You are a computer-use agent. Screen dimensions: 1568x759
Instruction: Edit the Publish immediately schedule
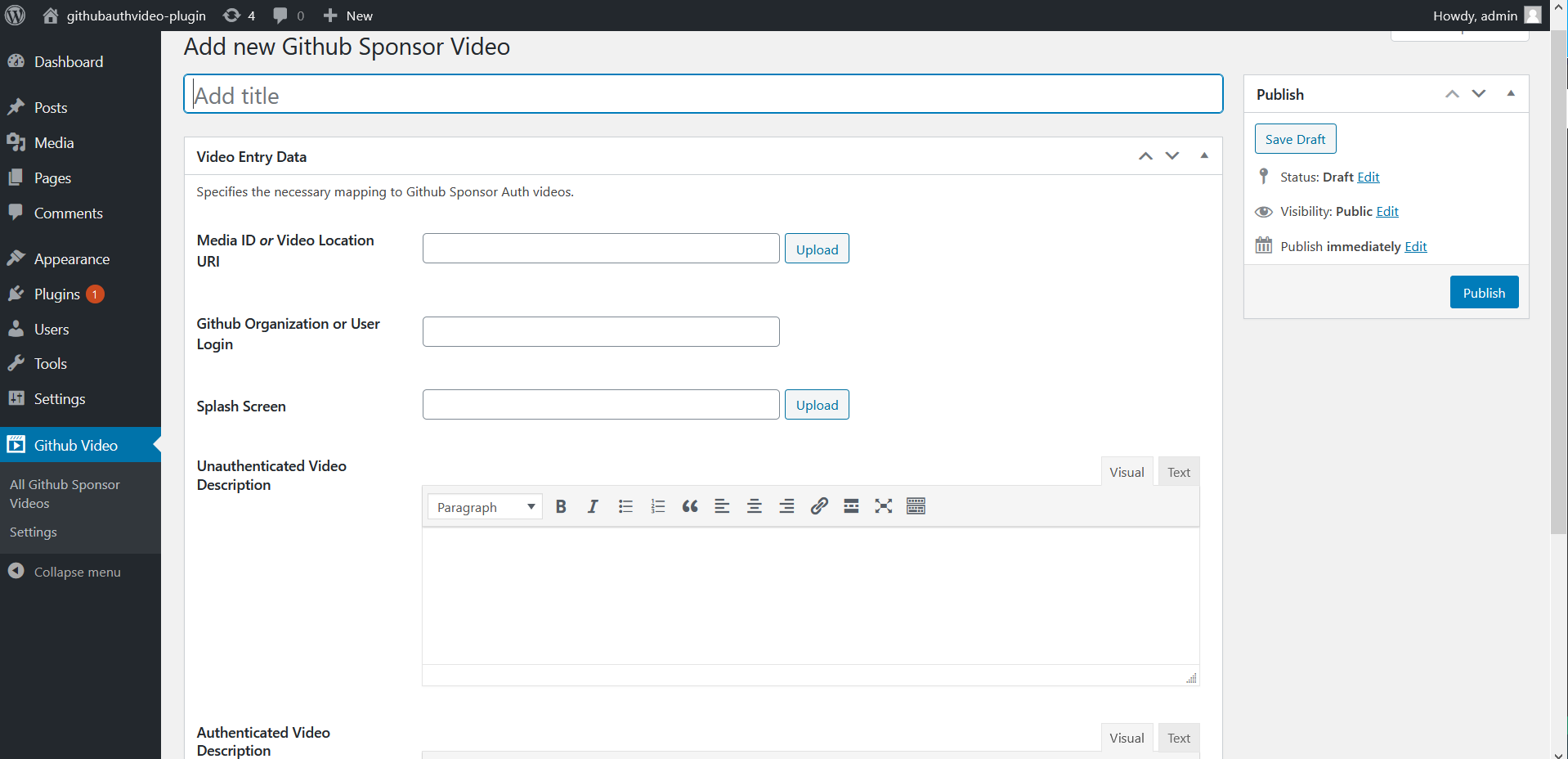point(1415,246)
